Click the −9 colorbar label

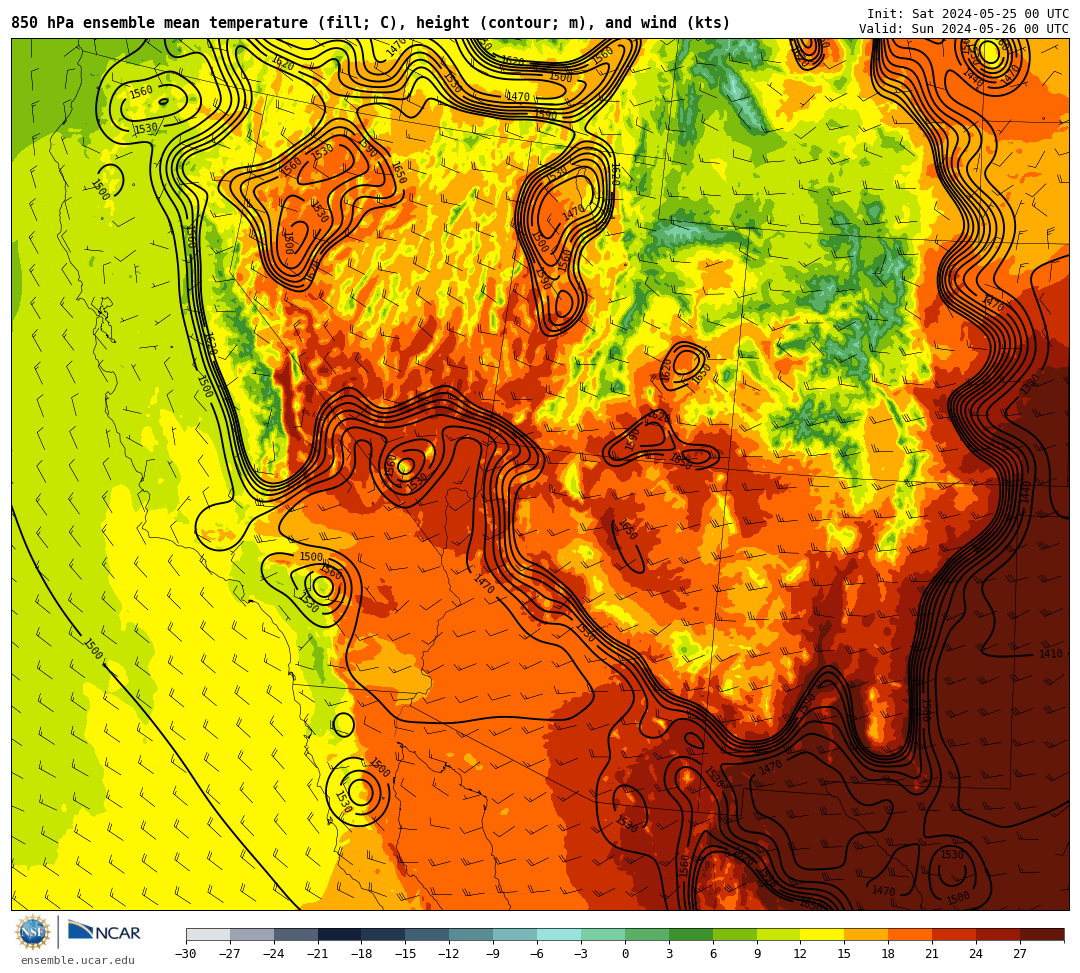point(493,954)
